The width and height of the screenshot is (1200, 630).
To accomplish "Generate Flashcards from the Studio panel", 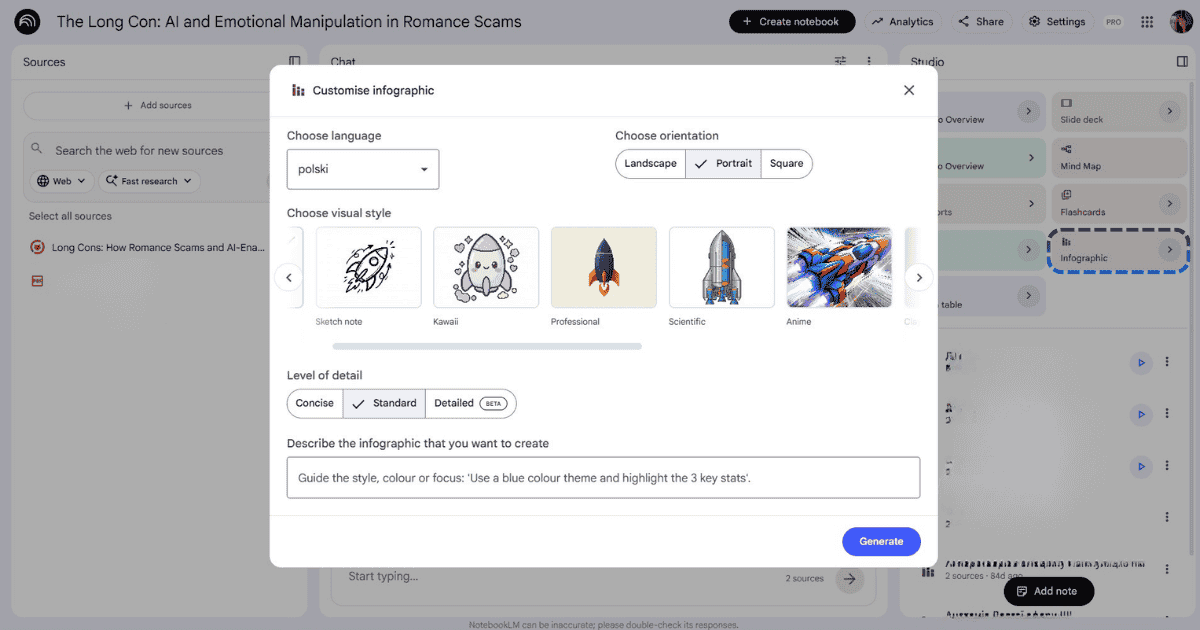I will point(1118,203).
